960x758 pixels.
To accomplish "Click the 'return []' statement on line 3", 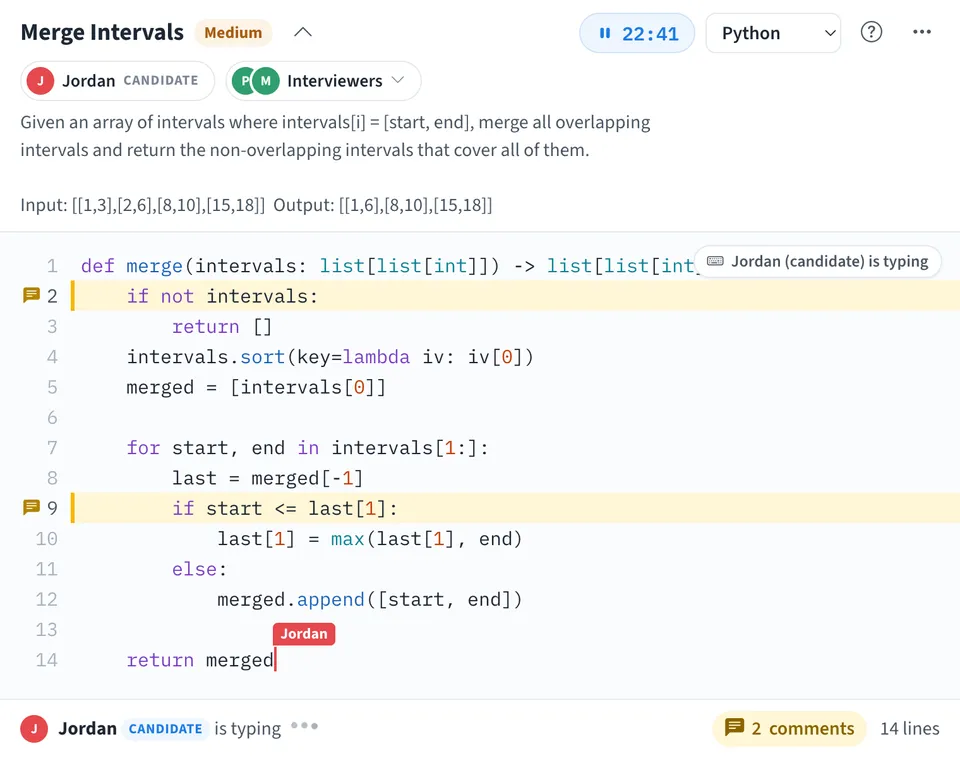I will (222, 327).
